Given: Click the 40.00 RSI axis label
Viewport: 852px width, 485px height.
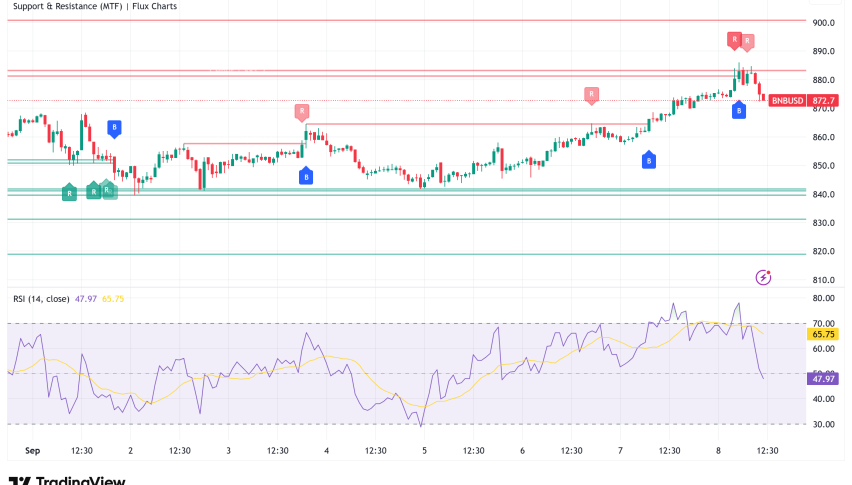Looking at the screenshot, I should [x=823, y=399].
